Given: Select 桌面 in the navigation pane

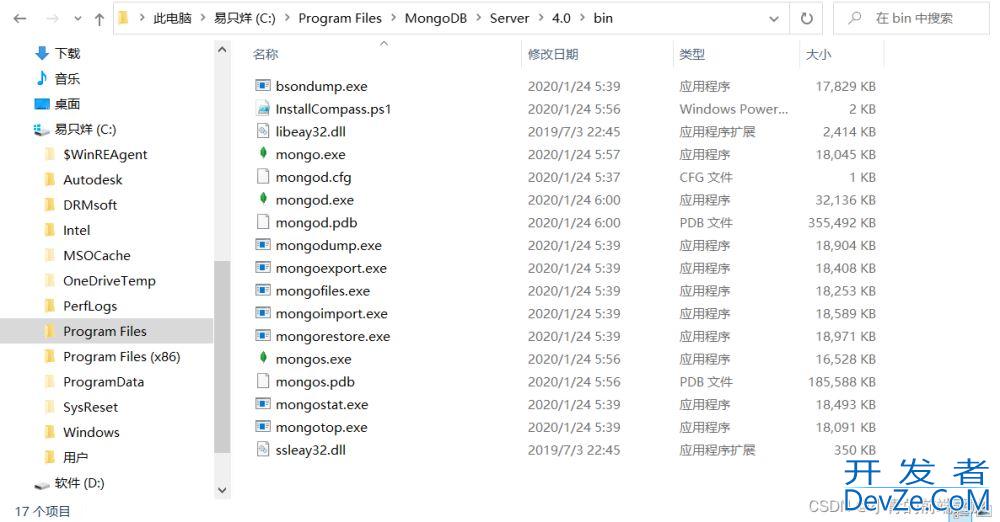Looking at the screenshot, I should click(x=67, y=103).
